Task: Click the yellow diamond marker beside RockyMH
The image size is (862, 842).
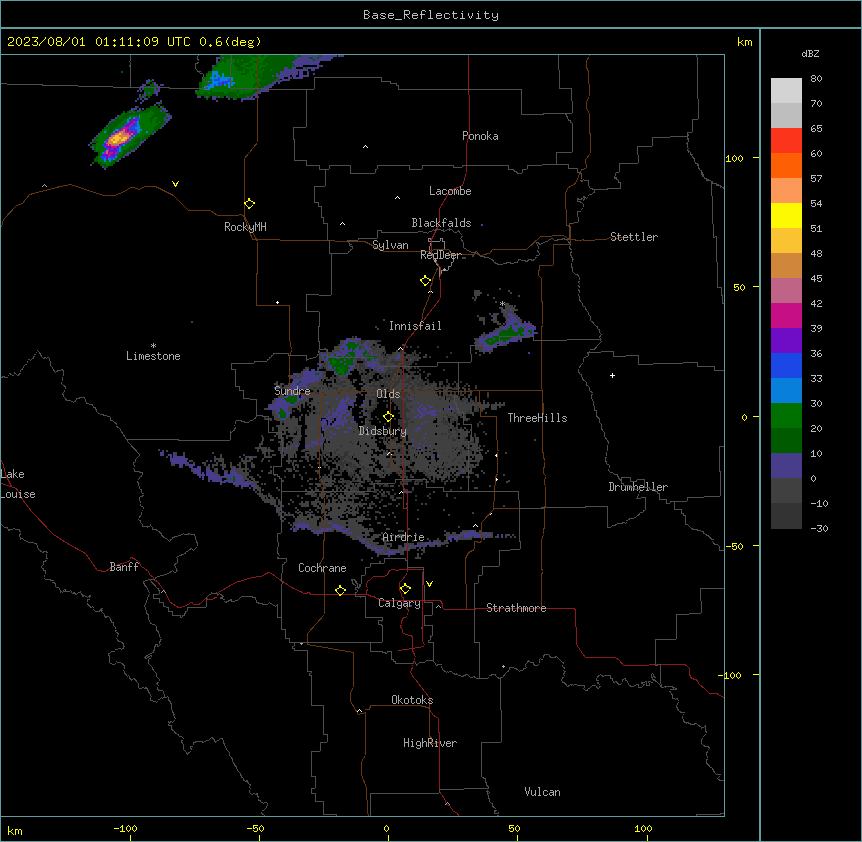Action: (249, 204)
